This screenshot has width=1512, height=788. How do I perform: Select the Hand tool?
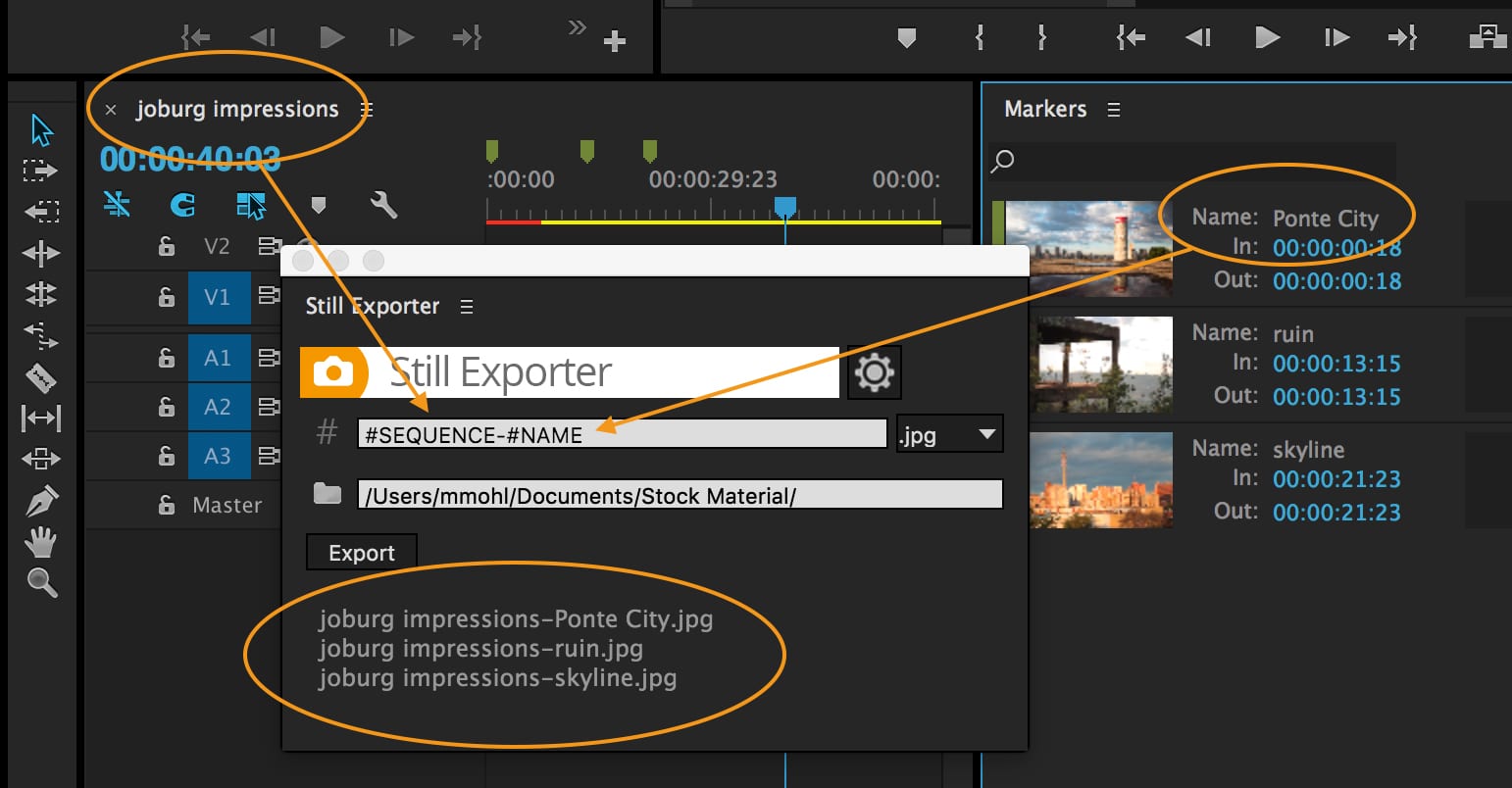coord(40,542)
